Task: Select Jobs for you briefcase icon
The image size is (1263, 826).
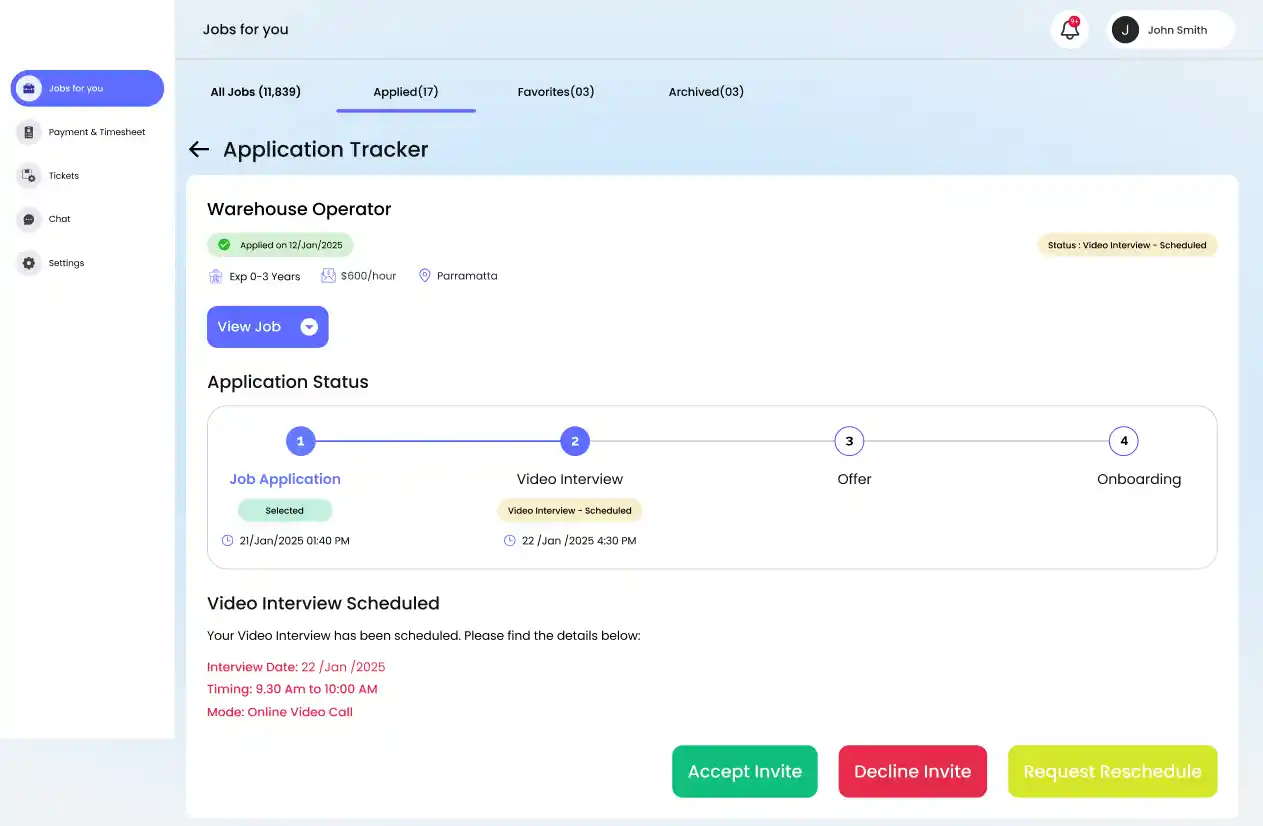Action: click(x=29, y=88)
